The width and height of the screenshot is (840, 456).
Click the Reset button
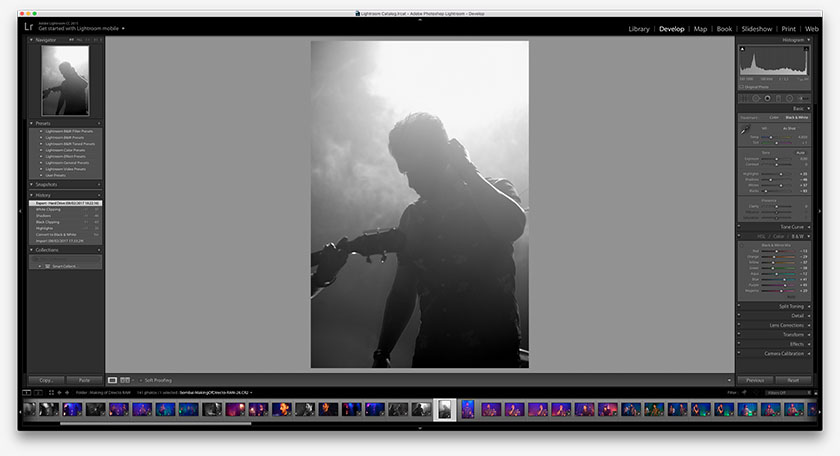click(x=792, y=380)
